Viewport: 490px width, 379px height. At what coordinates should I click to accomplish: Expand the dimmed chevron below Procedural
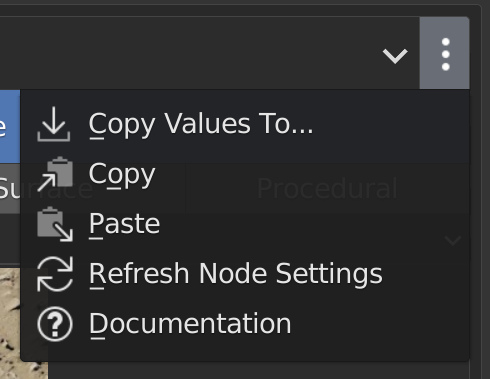(x=453, y=240)
